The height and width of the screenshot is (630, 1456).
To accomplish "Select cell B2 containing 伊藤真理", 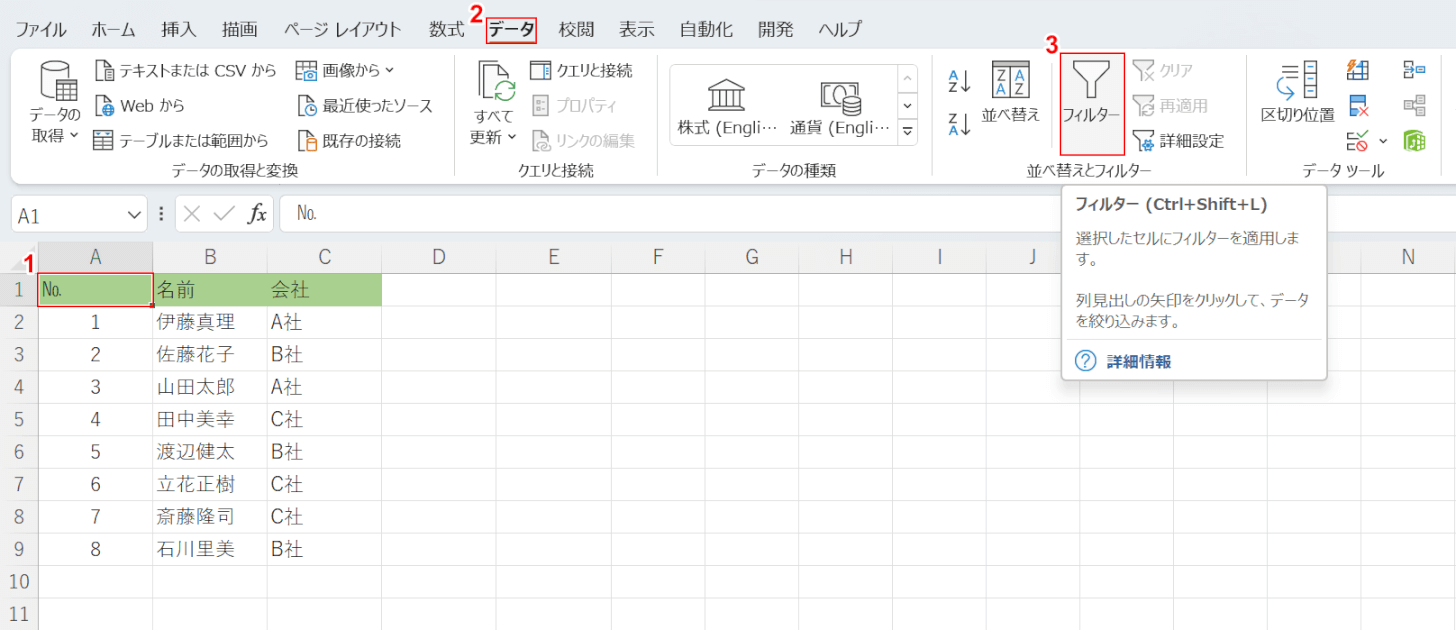I will coord(209,322).
